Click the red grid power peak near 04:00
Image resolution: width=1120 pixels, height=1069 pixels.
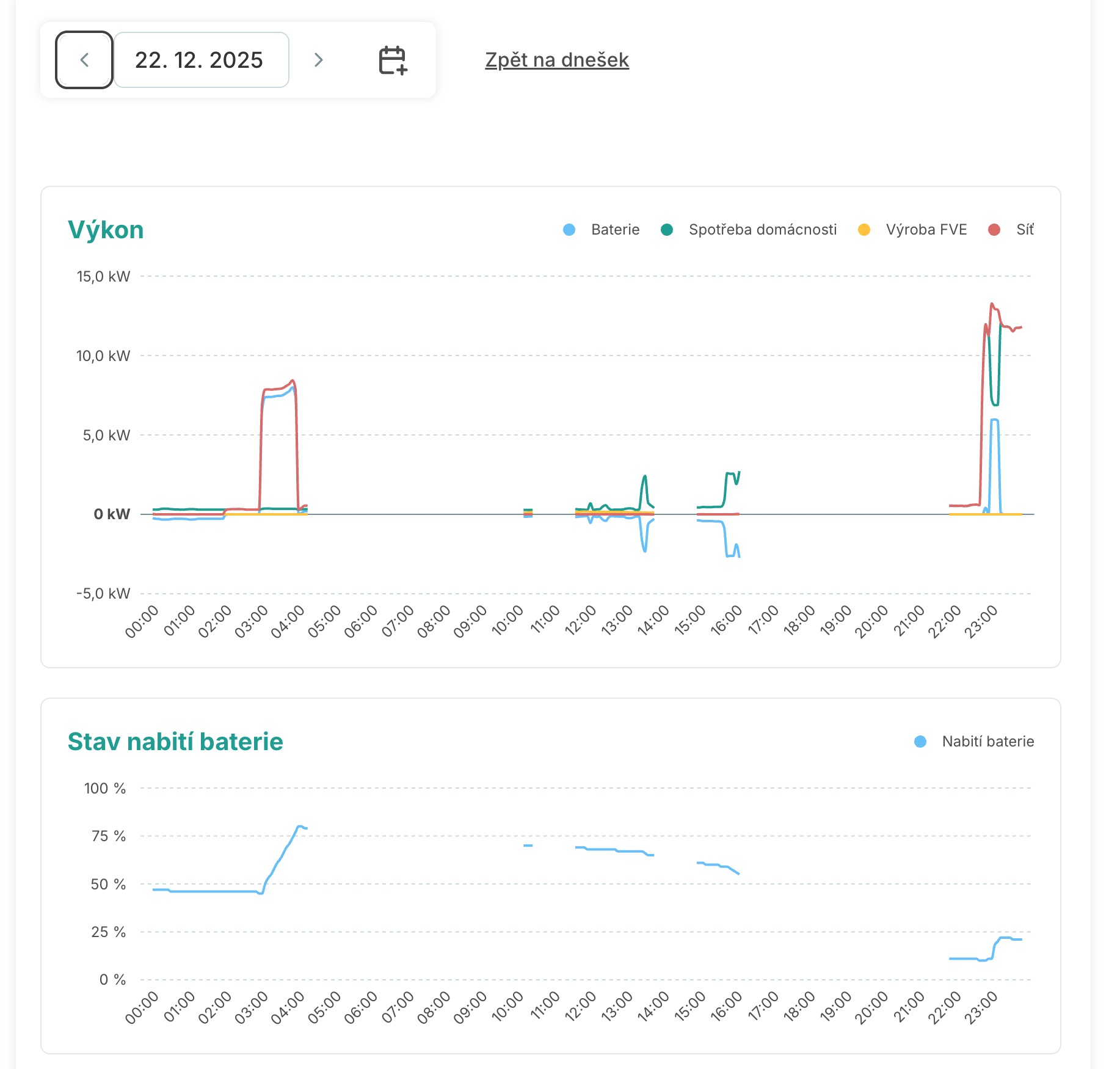(293, 381)
